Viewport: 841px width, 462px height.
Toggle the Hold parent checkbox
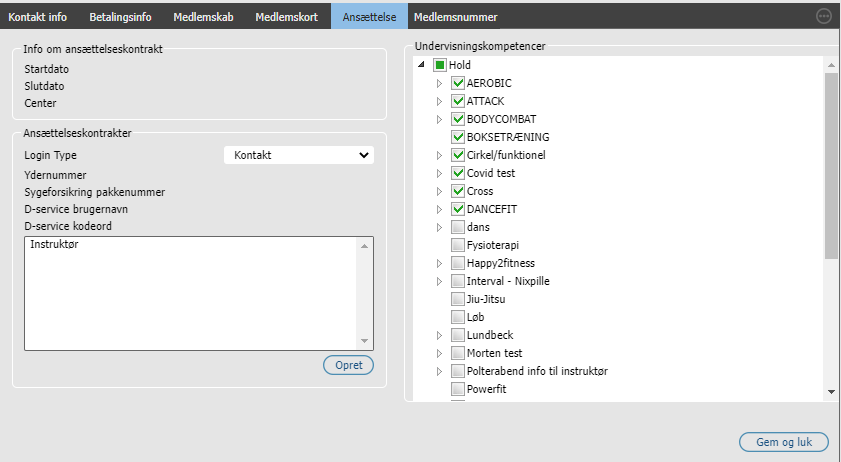440,65
